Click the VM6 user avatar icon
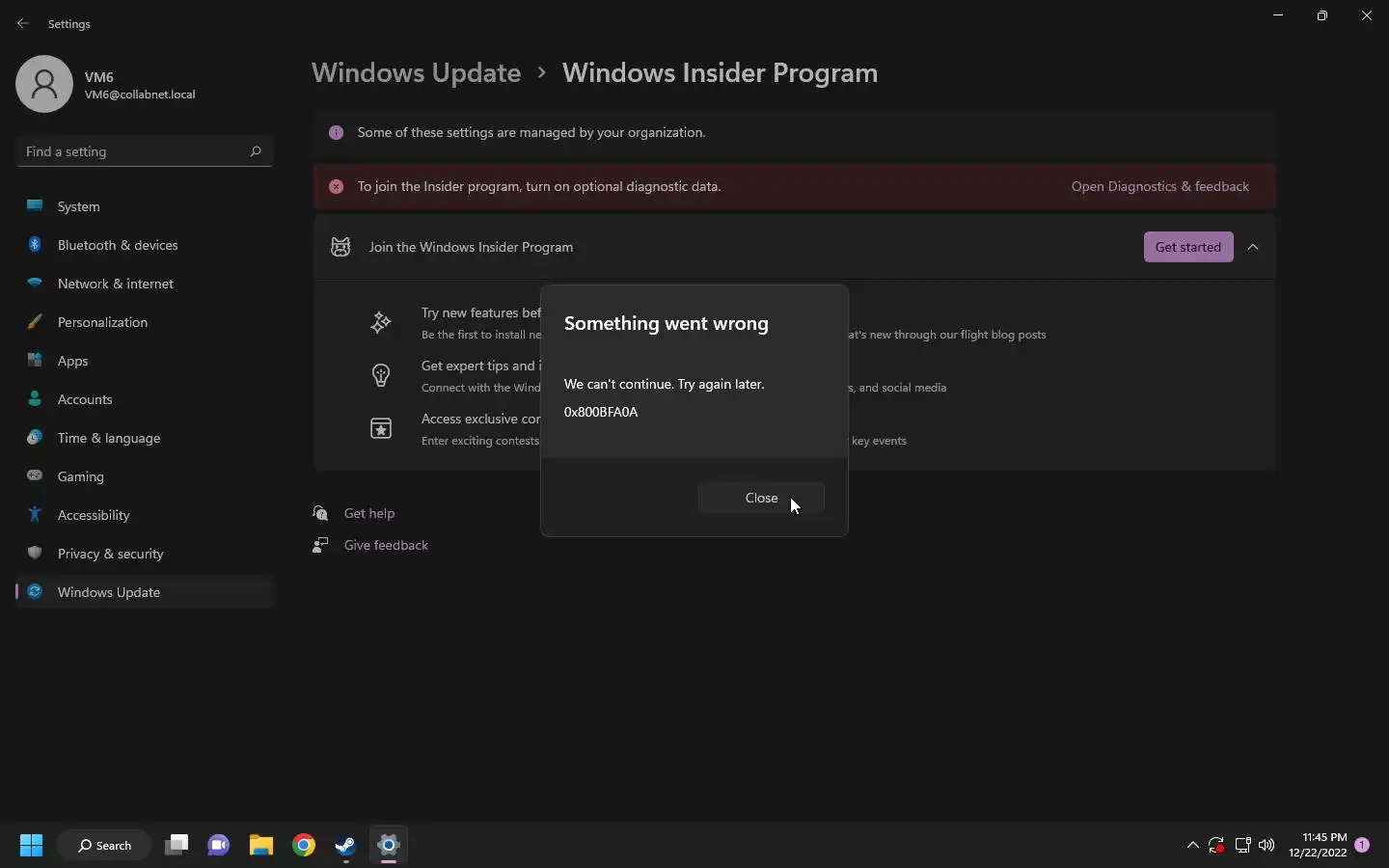 click(44, 84)
